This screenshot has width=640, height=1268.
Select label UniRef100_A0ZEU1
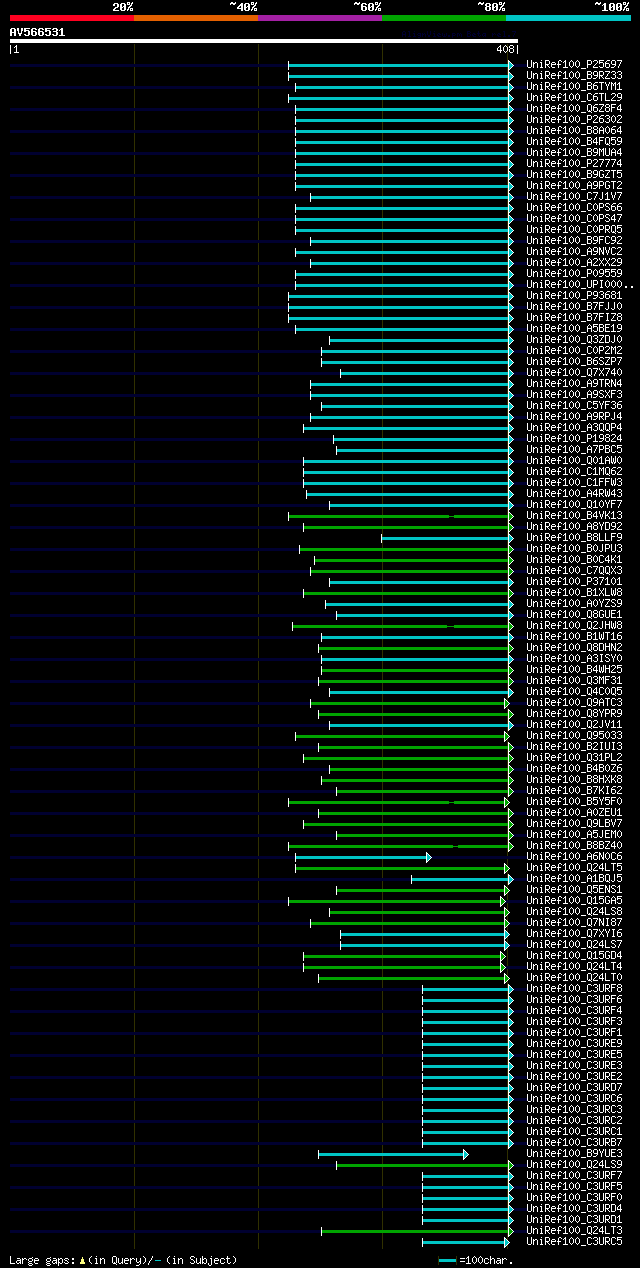(574, 812)
